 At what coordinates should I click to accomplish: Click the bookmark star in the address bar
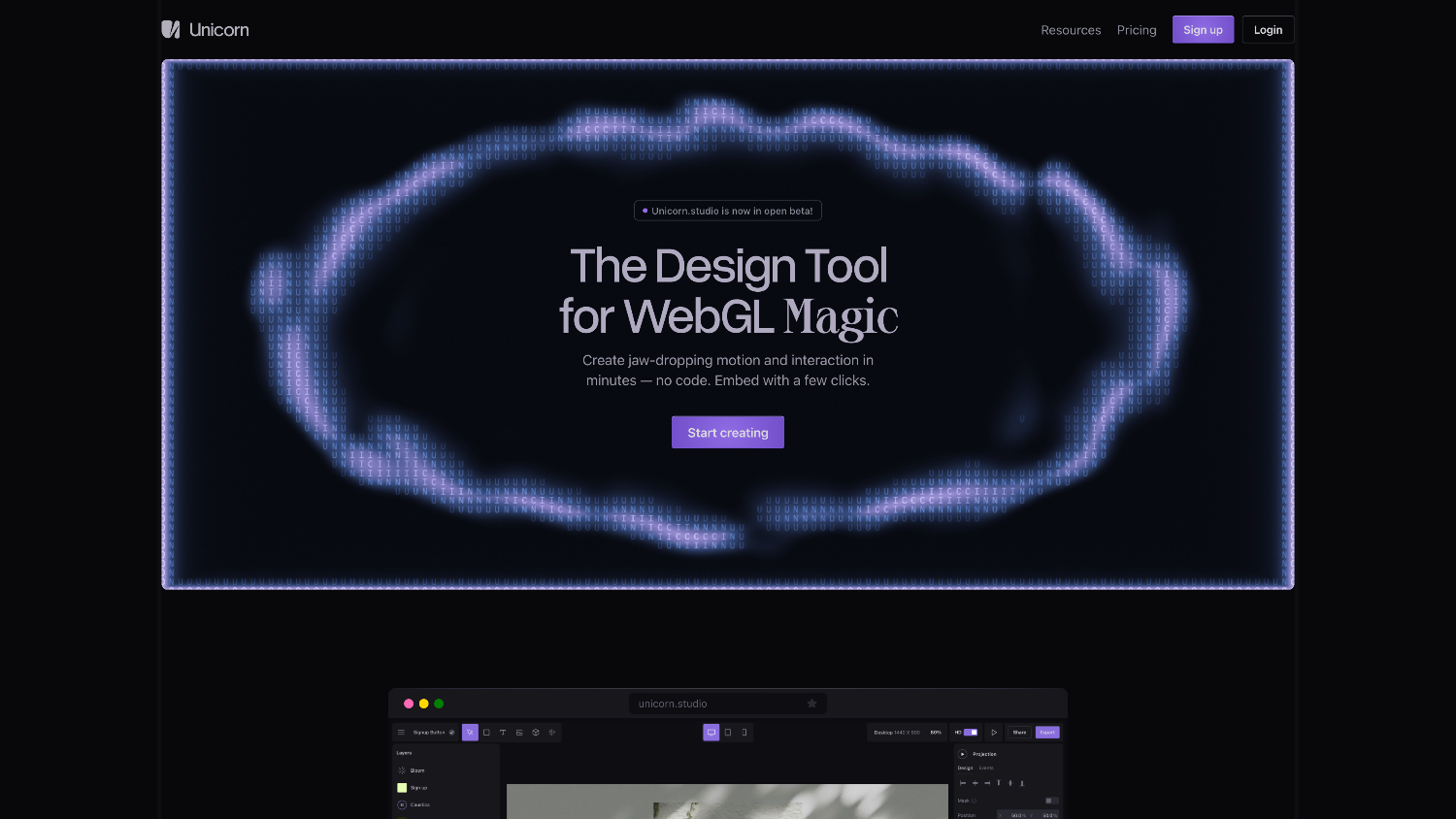[812, 704]
